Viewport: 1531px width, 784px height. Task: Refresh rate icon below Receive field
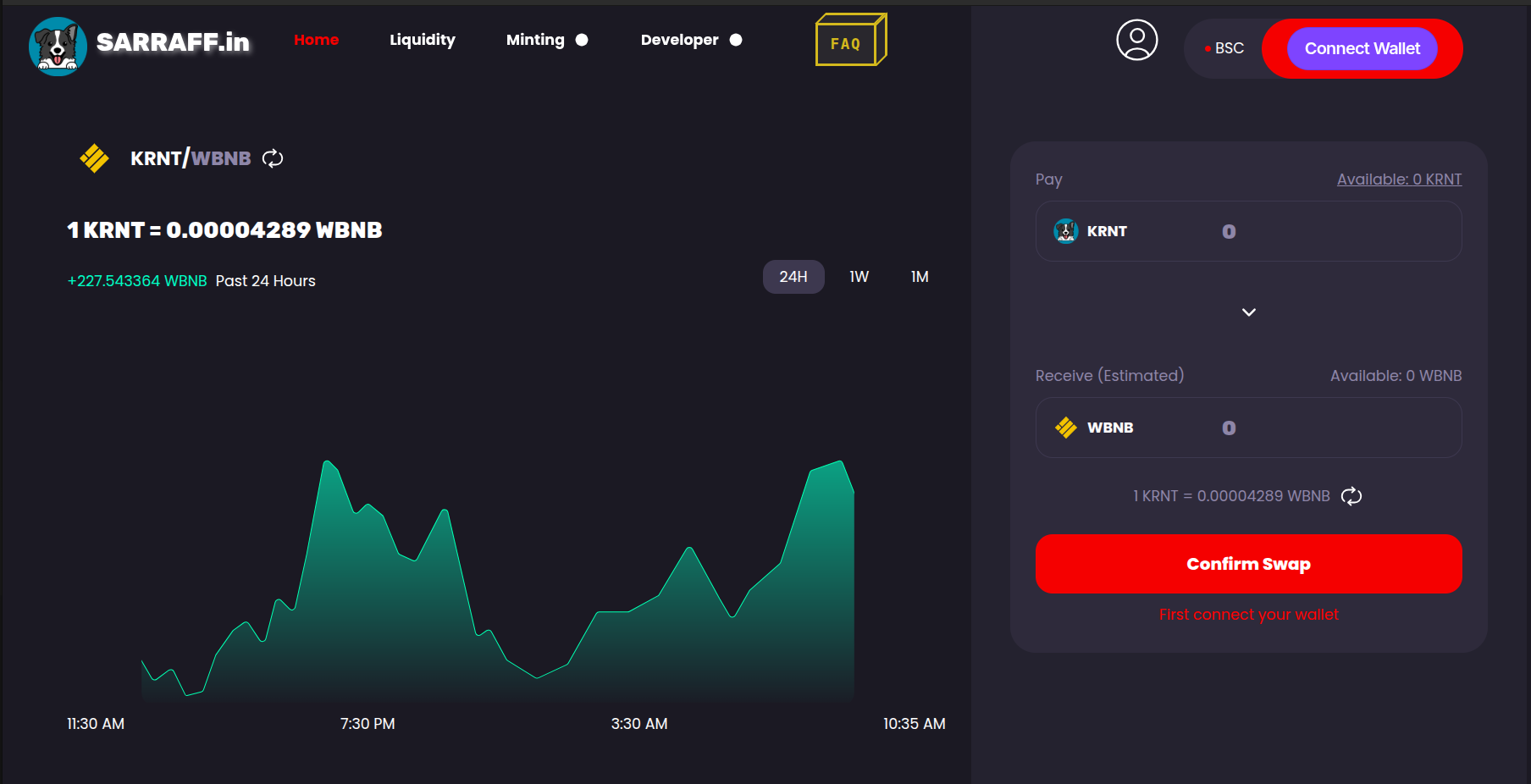tap(1351, 496)
